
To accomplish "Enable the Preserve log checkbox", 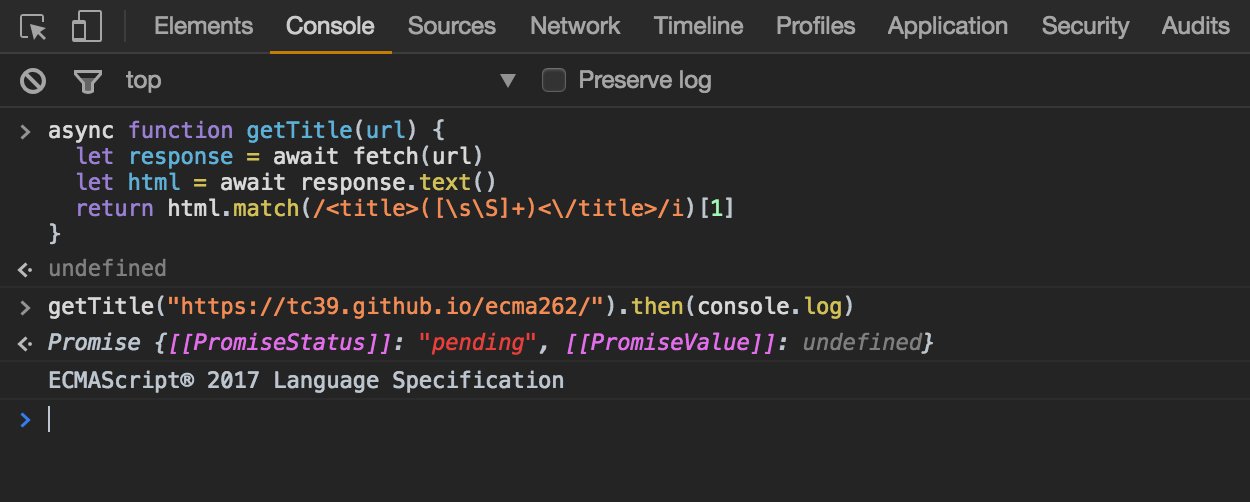I will point(553,80).
